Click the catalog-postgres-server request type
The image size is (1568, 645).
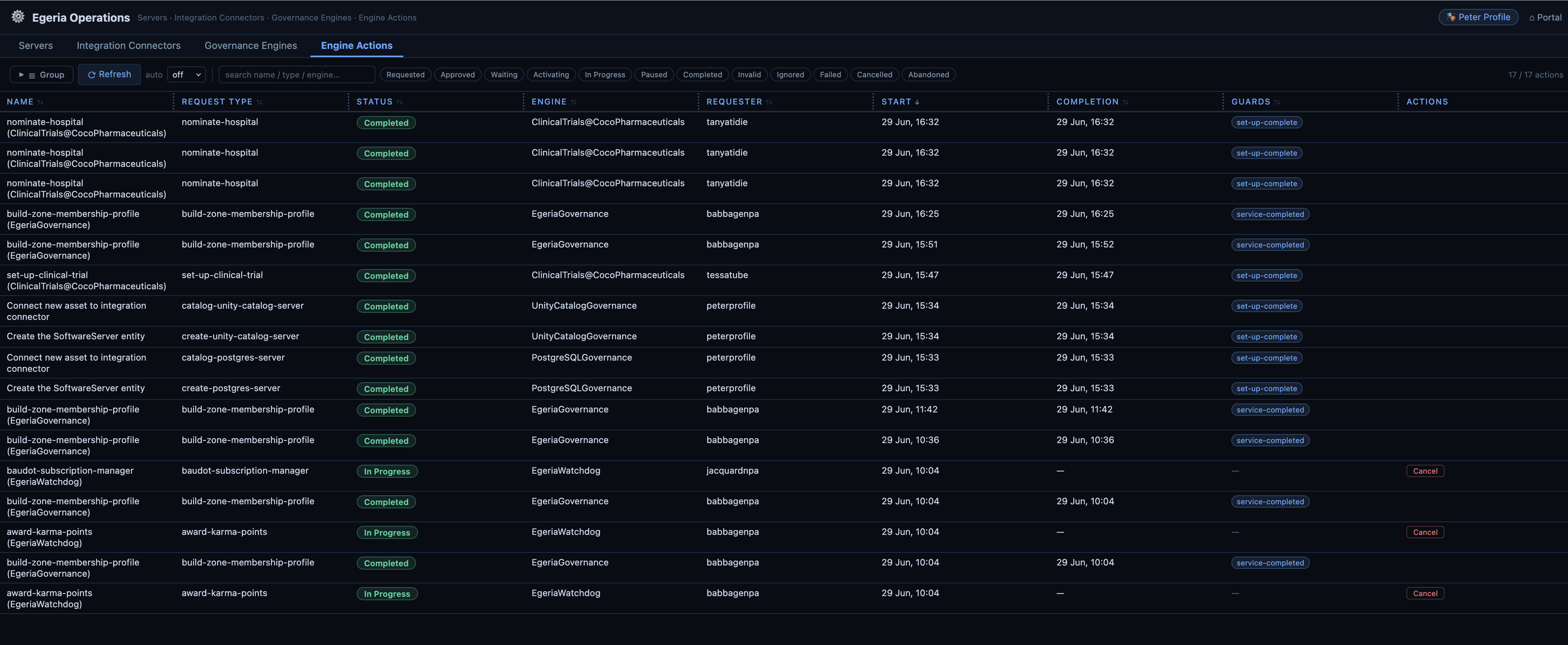(233, 358)
